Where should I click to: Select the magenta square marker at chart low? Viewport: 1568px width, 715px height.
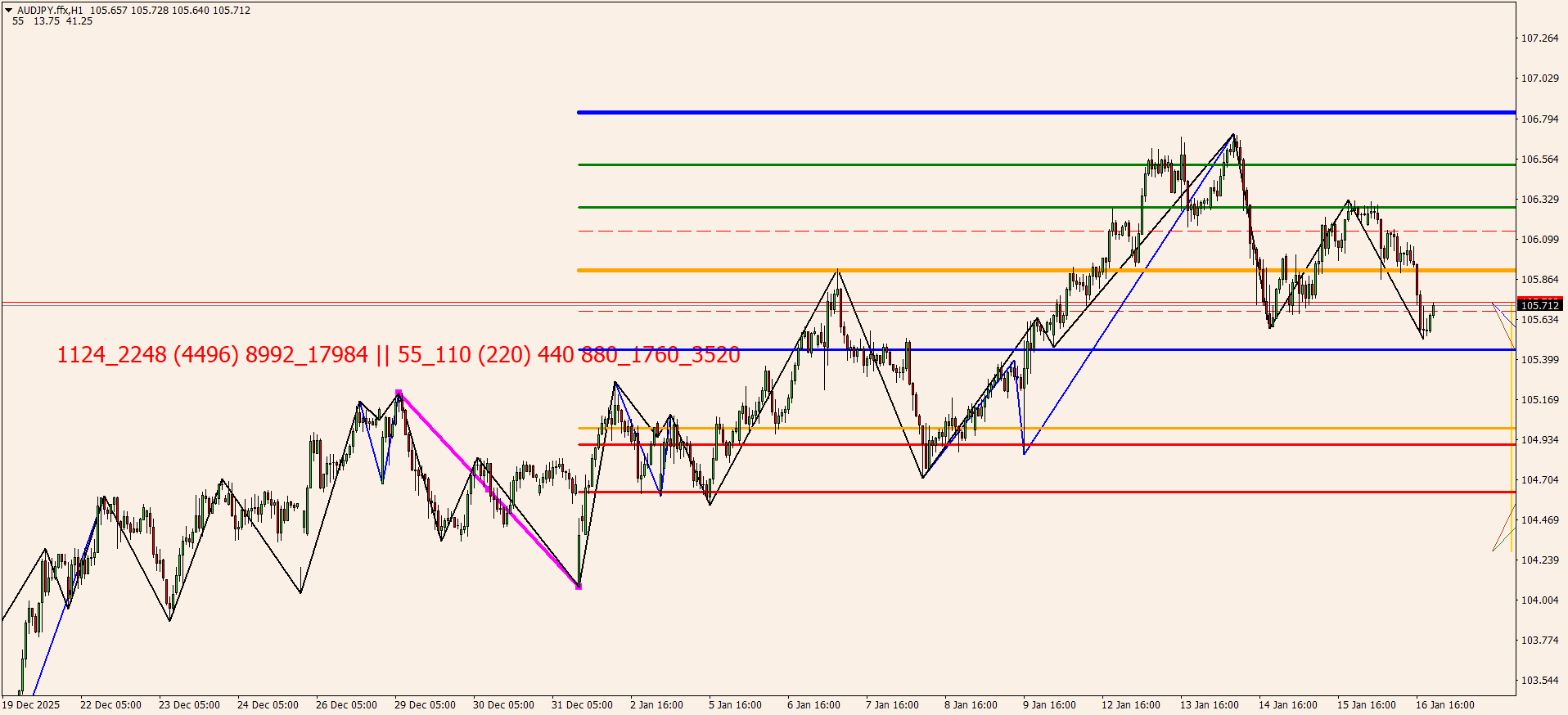tap(579, 587)
